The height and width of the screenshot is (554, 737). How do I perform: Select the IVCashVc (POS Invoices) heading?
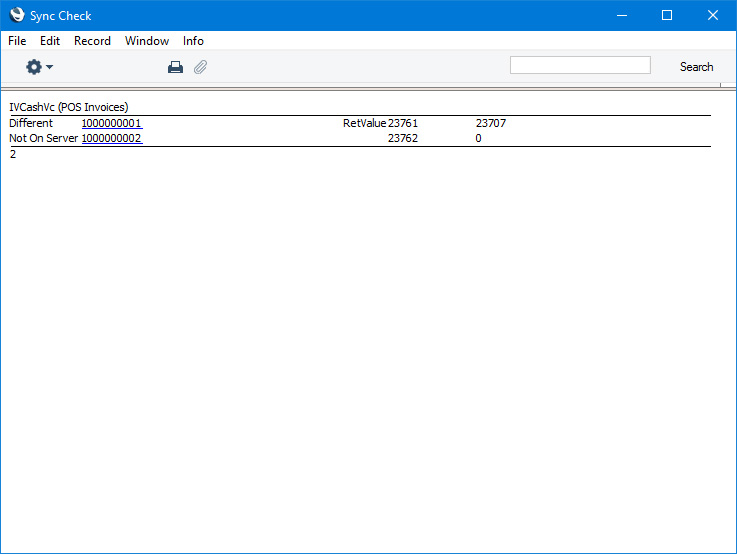(69, 107)
